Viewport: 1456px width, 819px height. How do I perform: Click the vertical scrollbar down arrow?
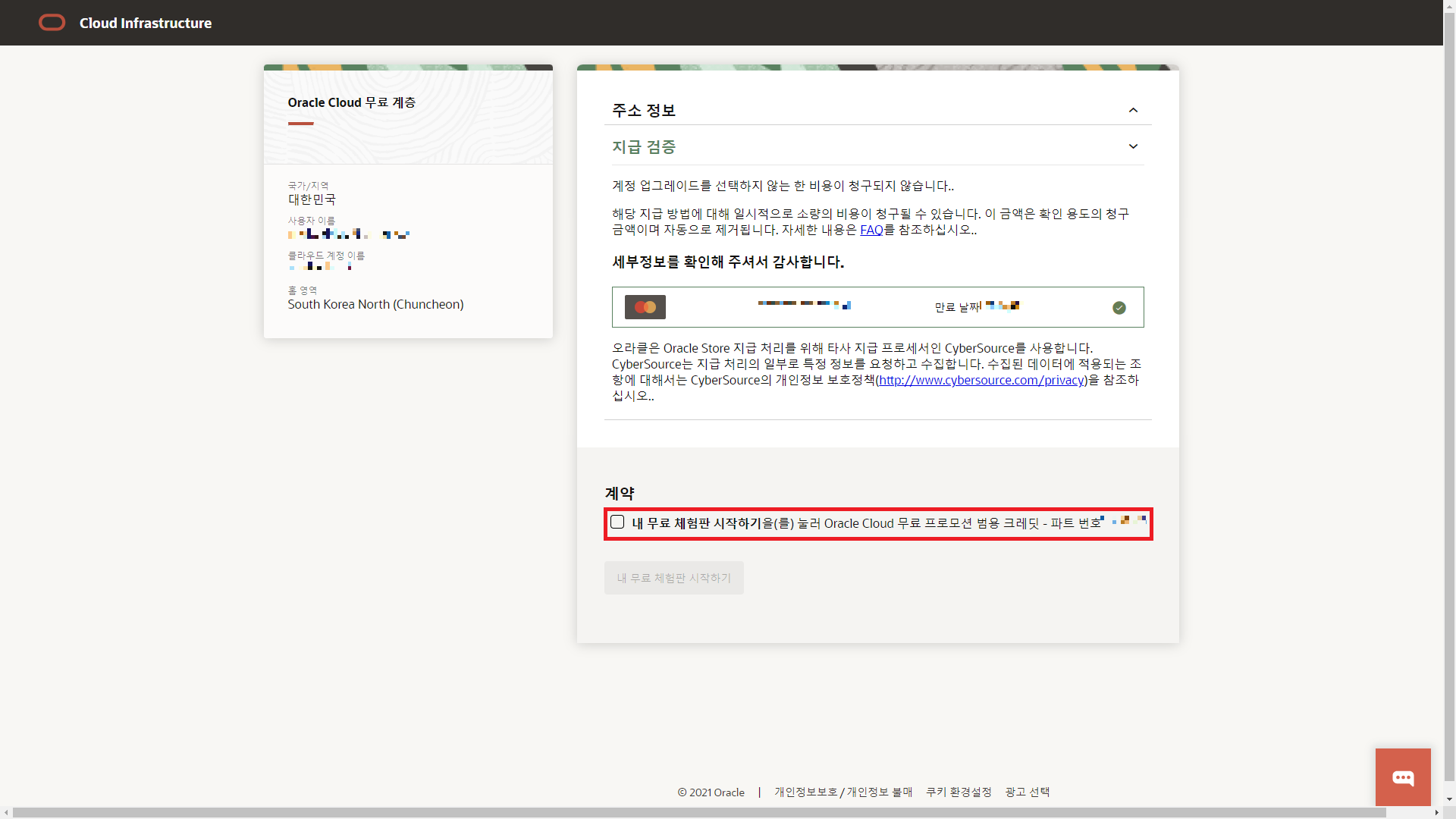(1449, 799)
